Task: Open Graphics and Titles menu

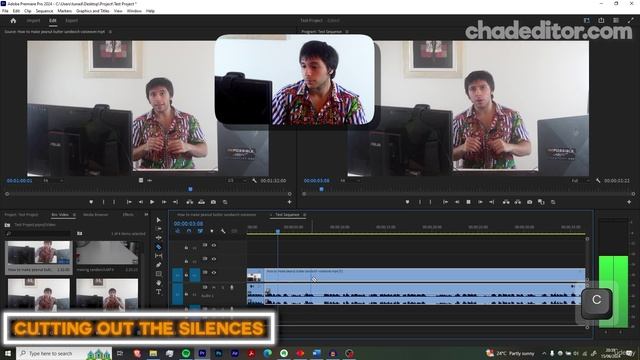Action: (93, 11)
